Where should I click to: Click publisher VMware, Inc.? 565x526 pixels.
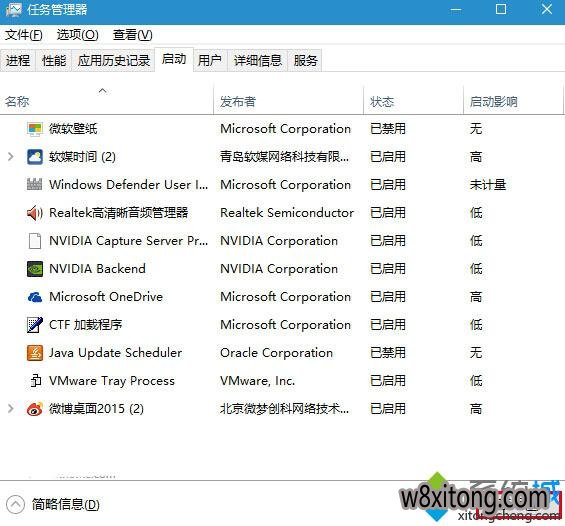pos(258,381)
